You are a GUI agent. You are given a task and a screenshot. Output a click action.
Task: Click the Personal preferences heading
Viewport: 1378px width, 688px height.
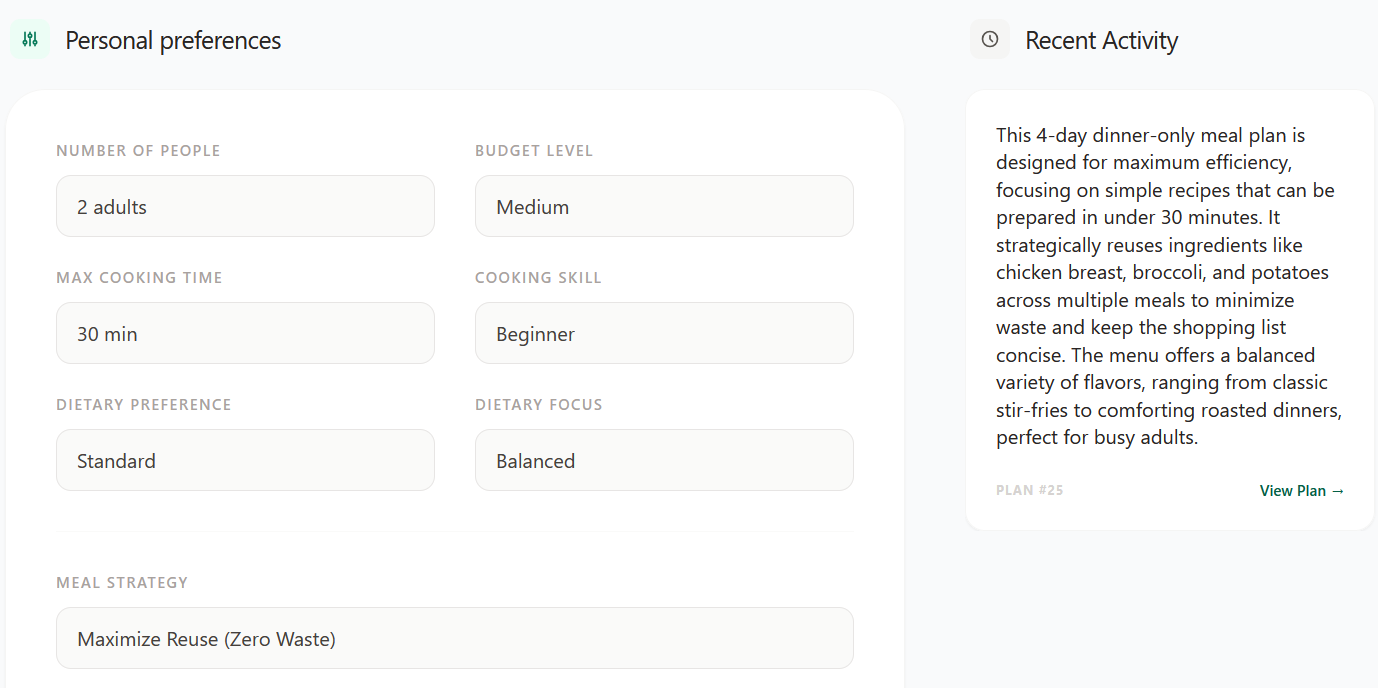pos(173,41)
